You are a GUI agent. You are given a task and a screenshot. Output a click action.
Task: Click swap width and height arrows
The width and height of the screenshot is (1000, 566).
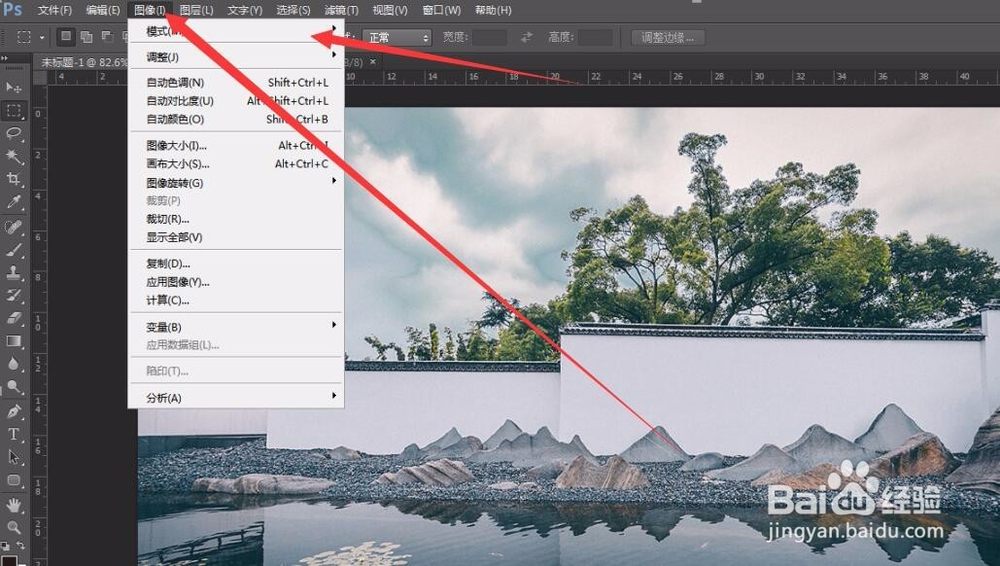(526, 38)
